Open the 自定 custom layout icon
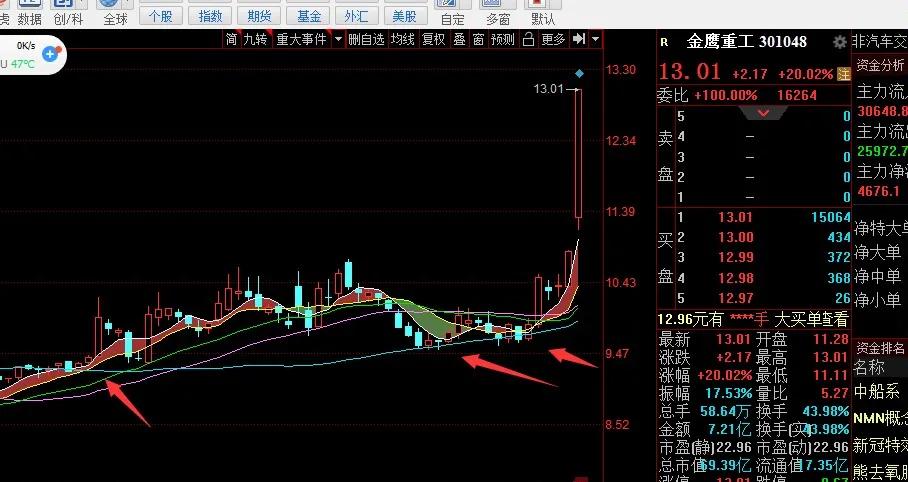 pos(452,13)
